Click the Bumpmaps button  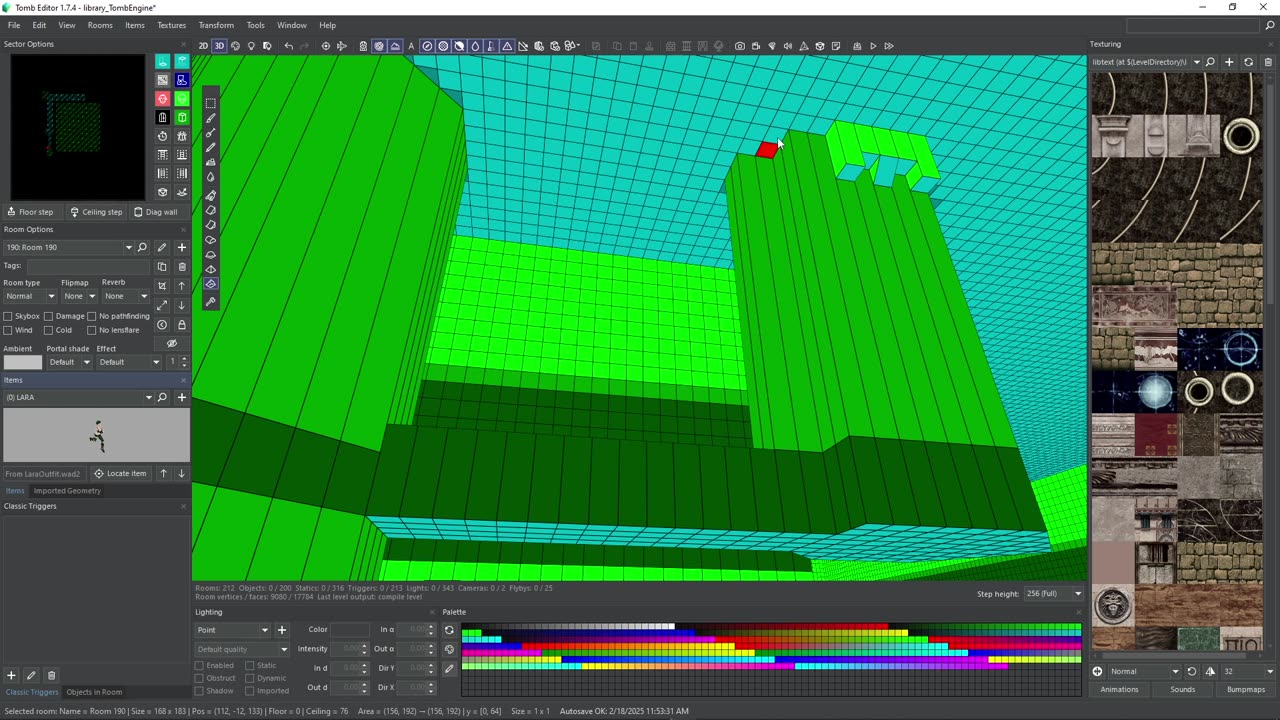click(x=1246, y=690)
